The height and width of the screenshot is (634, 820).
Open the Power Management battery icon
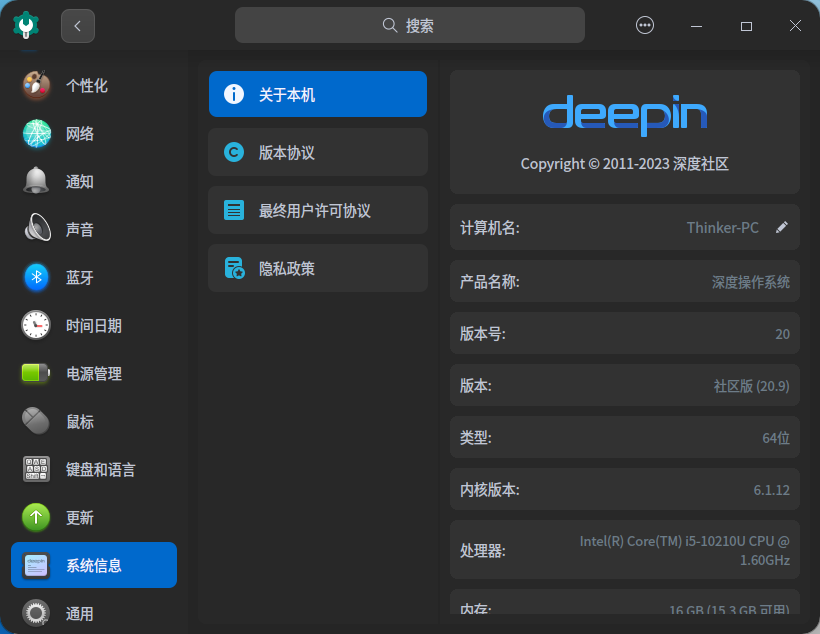click(36, 373)
